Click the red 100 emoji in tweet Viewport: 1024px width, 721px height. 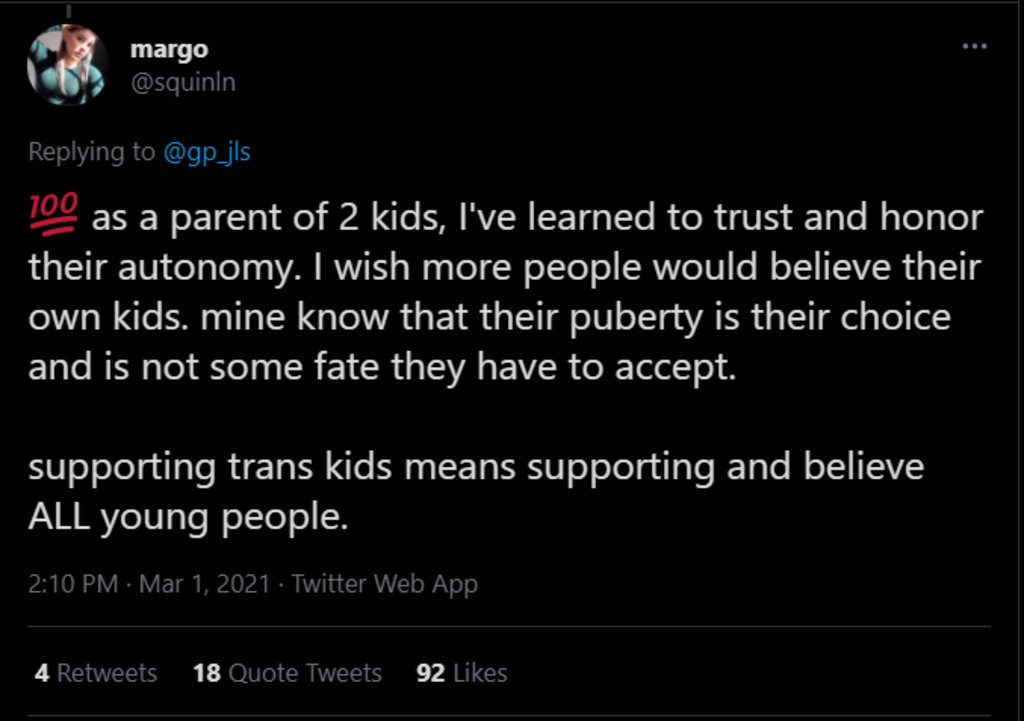[x=54, y=214]
